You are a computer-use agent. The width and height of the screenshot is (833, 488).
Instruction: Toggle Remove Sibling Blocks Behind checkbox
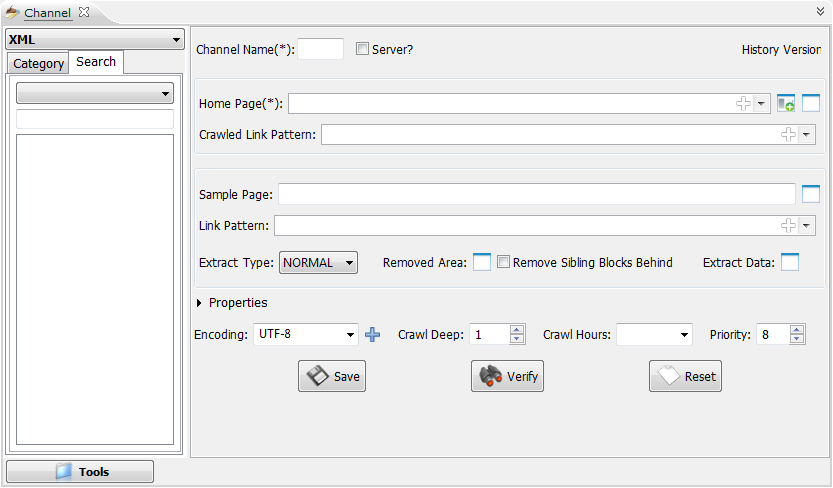(504, 262)
